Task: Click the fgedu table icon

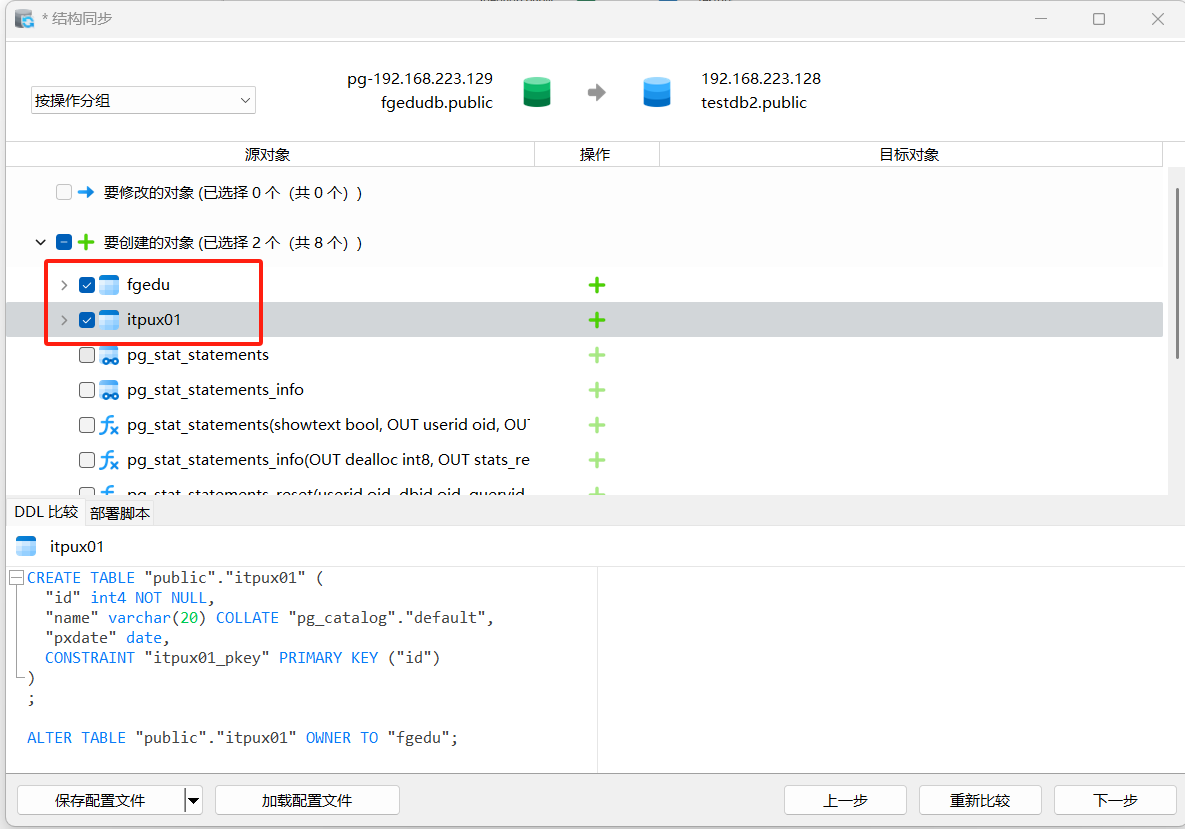Action: coord(109,285)
